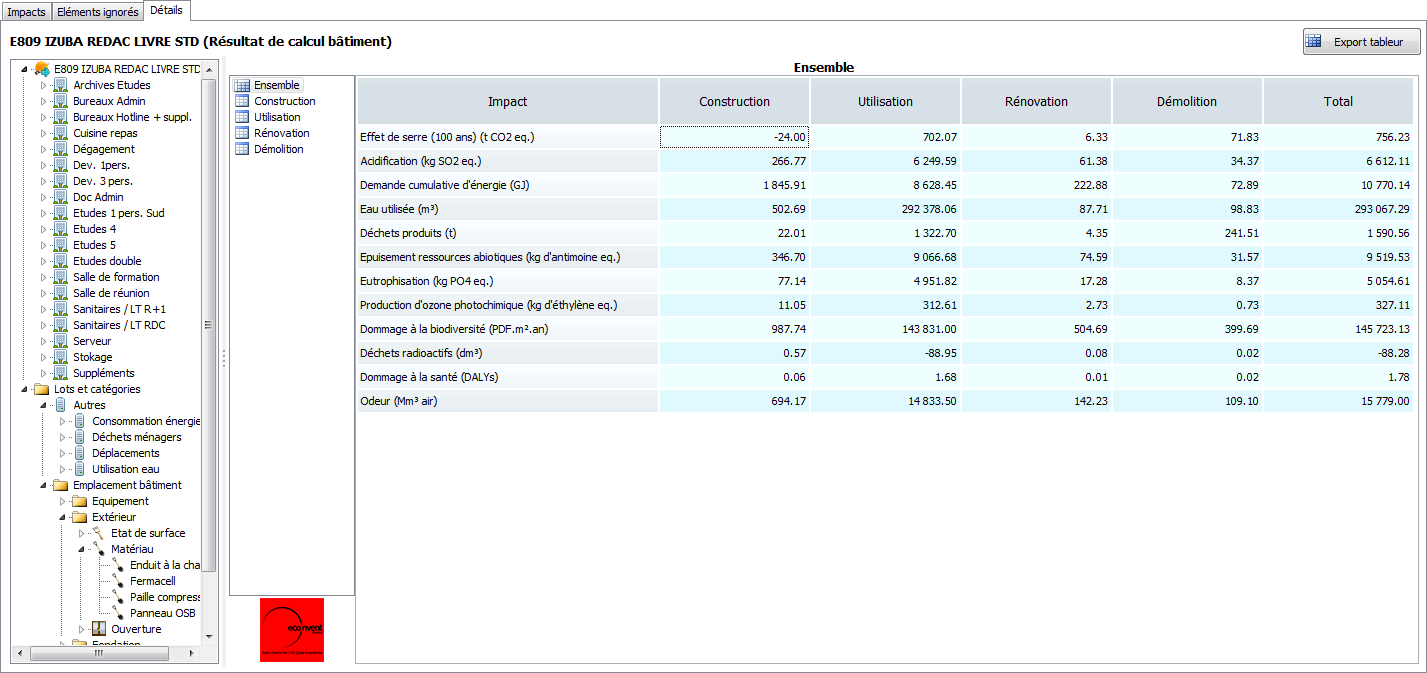Click the Rénovation table icon

(242, 133)
